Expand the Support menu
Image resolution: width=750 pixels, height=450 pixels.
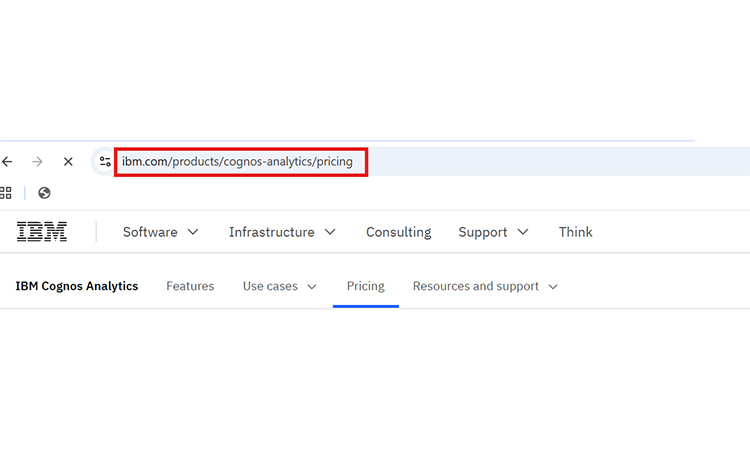493,232
